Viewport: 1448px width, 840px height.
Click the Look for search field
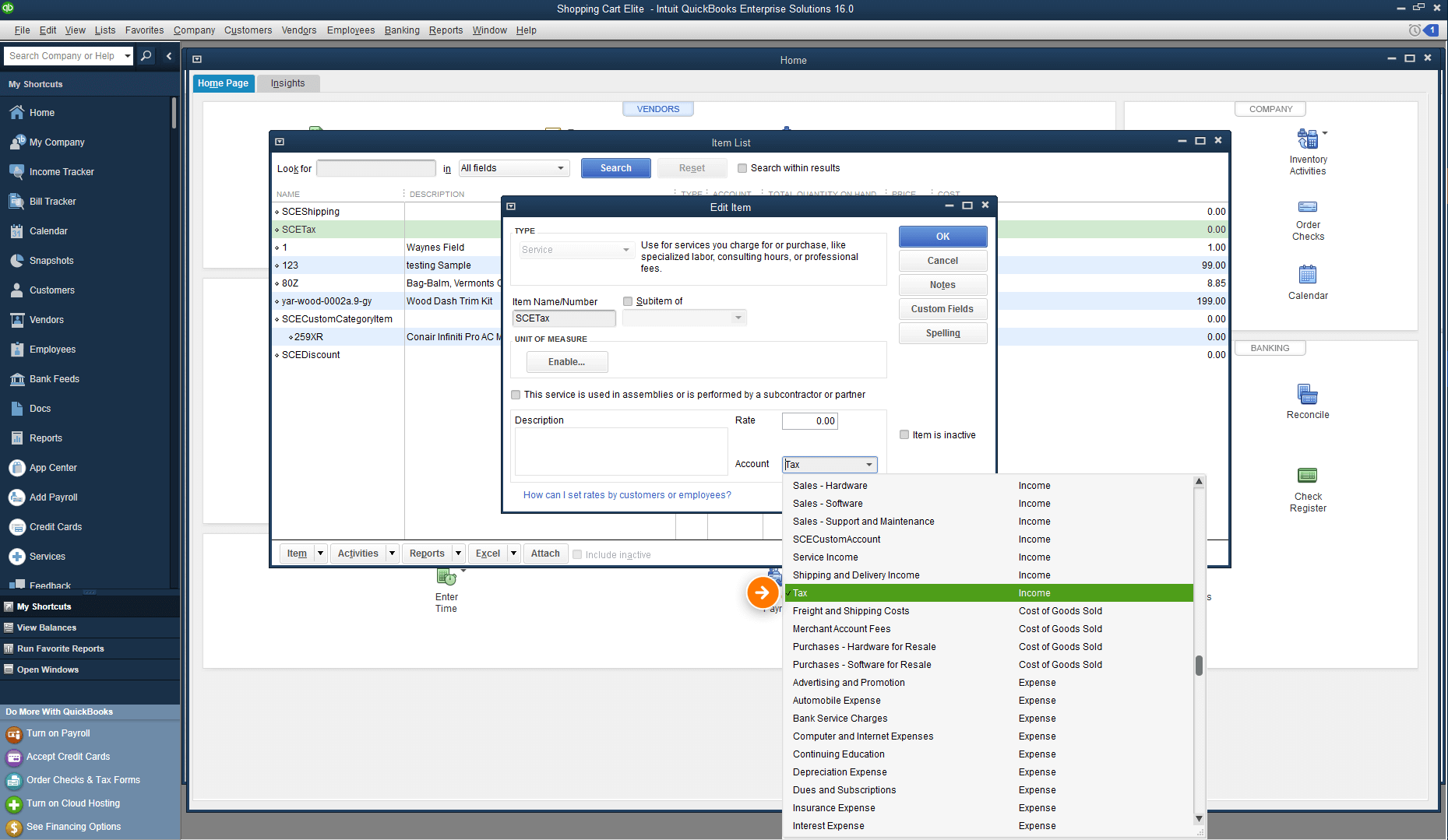coord(376,168)
